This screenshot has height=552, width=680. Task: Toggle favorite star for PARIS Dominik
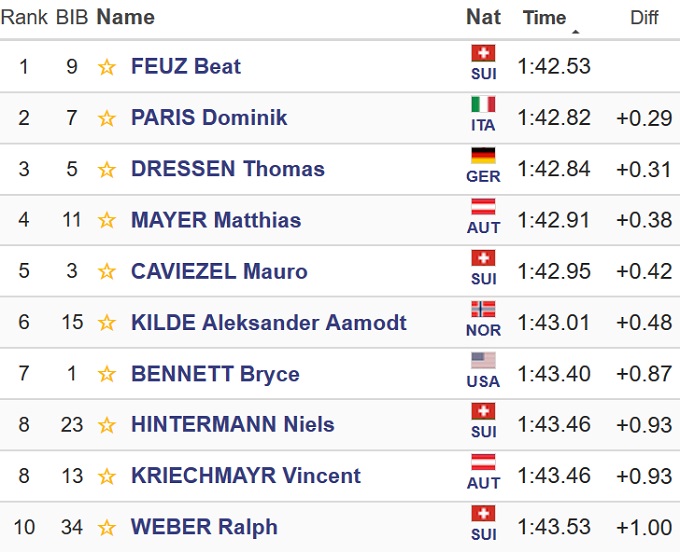[x=107, y=118]
